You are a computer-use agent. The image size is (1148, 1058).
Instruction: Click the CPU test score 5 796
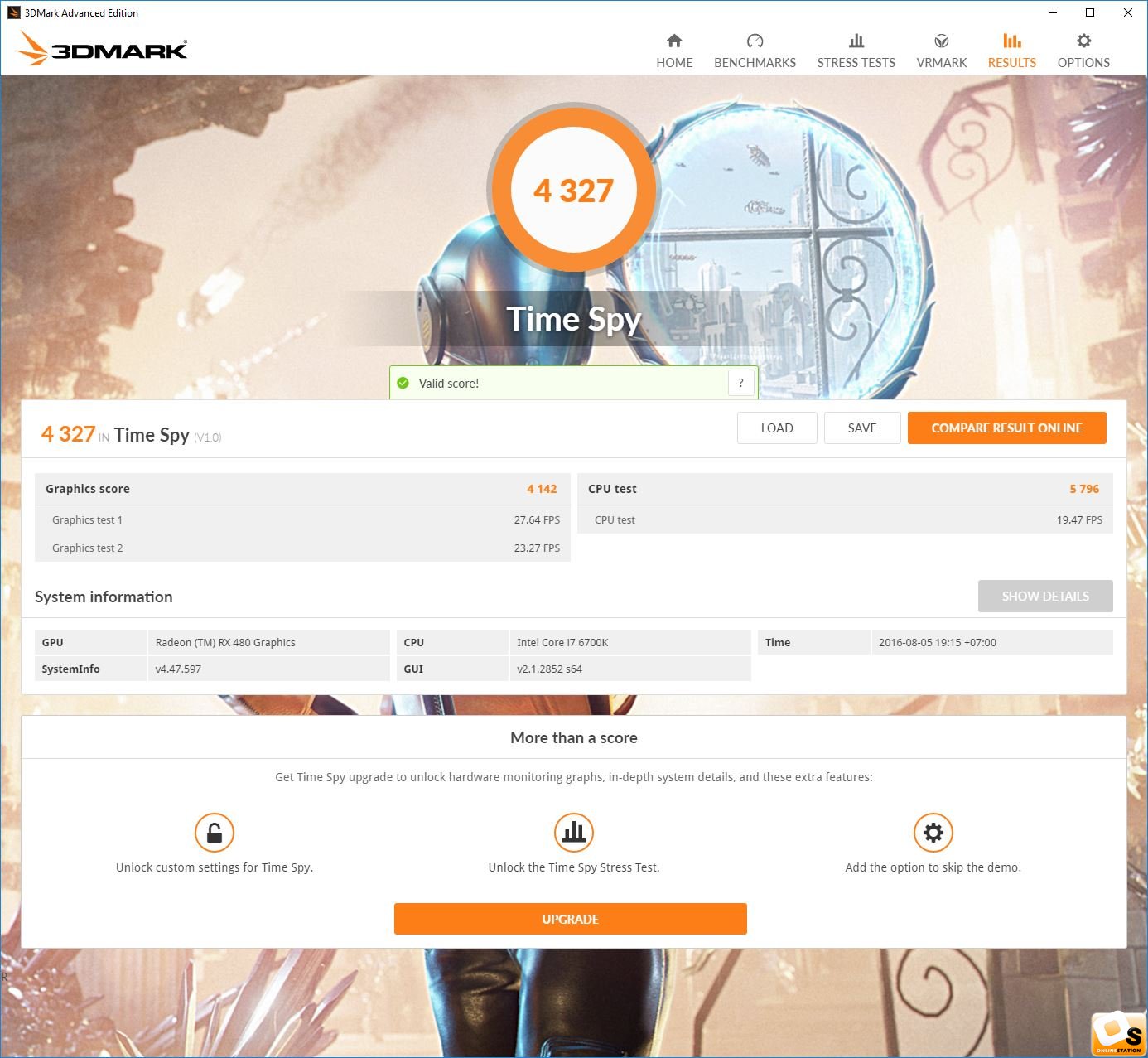point(1084,489)
